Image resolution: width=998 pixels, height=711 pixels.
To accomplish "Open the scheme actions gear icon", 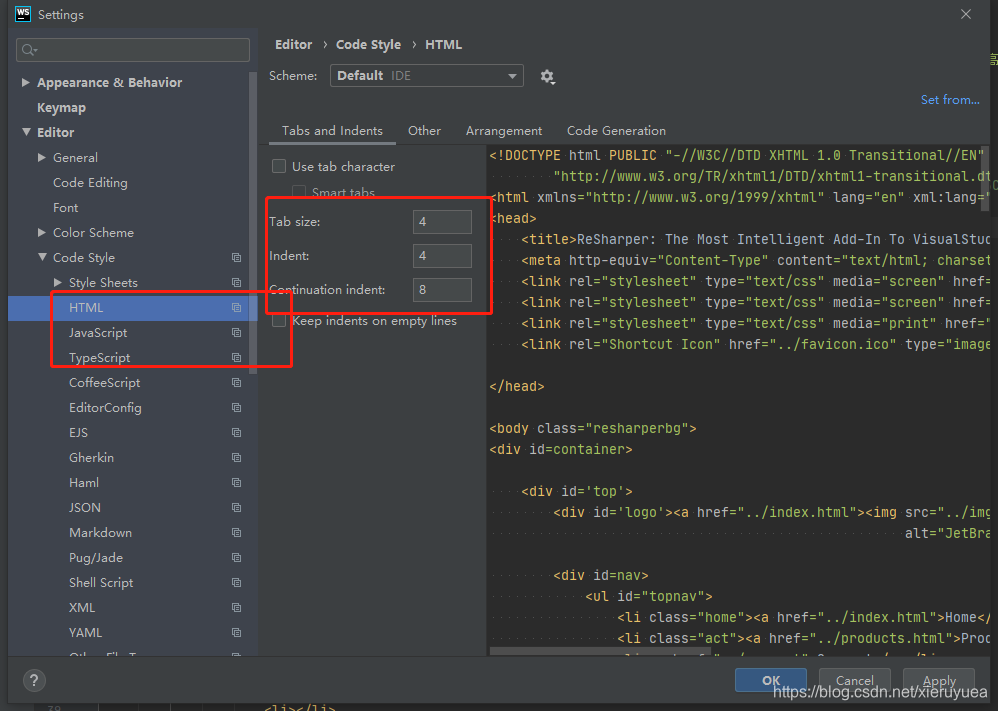I will pyautogui.click(x=547, y=77).
